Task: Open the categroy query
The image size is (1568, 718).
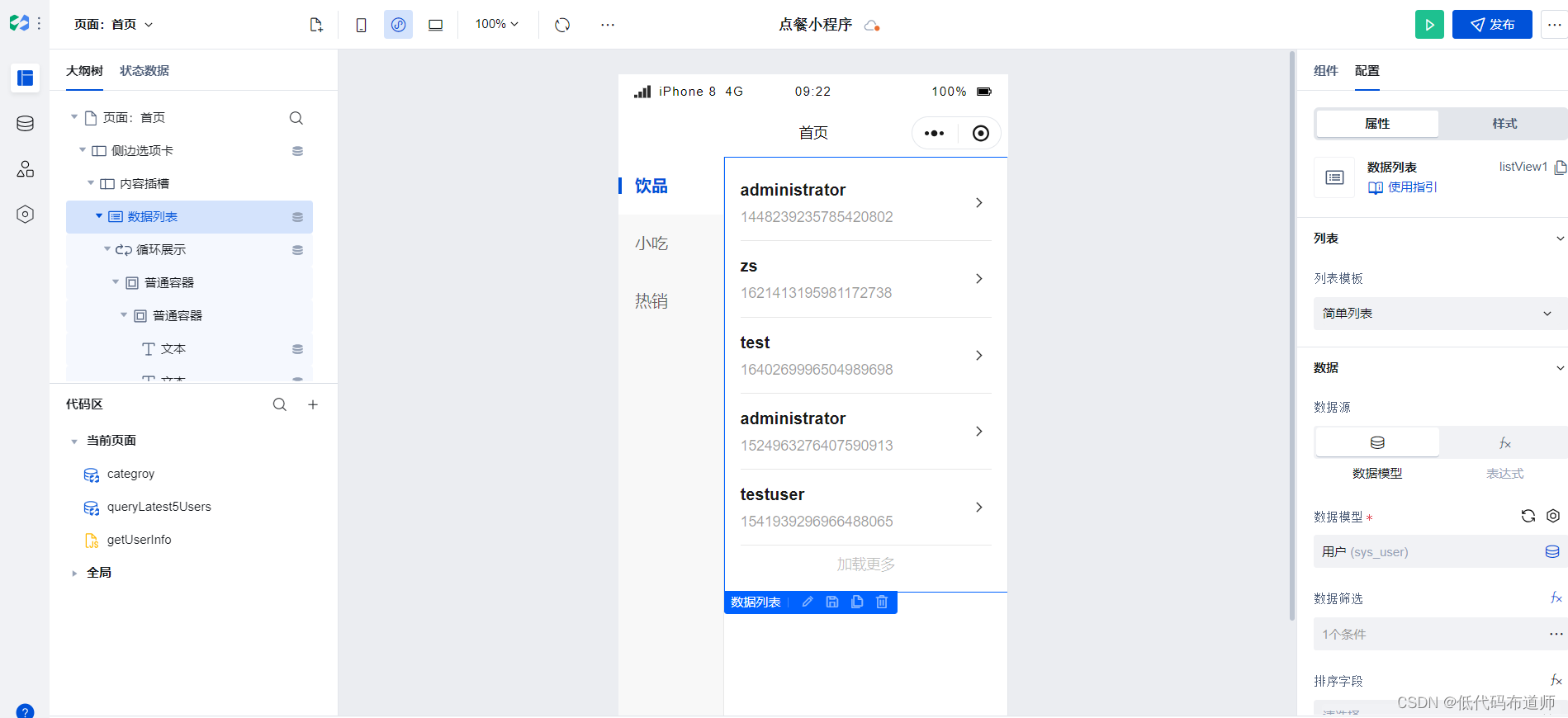Action: (130, 474)
